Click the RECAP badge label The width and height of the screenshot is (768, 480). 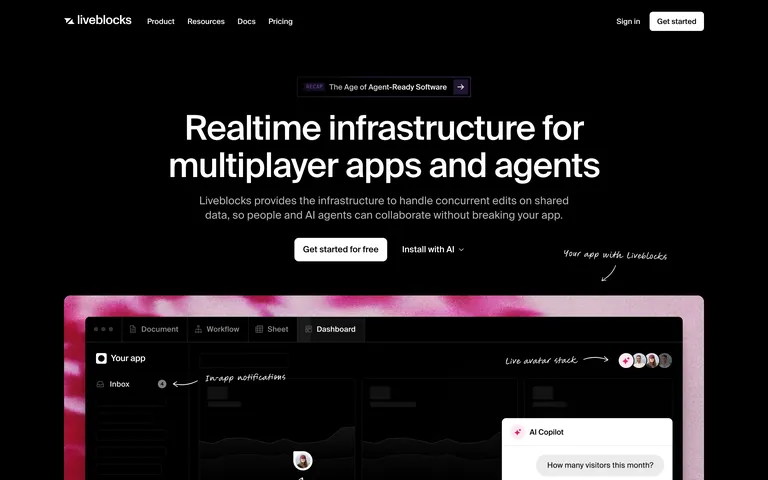pos(314,87)
